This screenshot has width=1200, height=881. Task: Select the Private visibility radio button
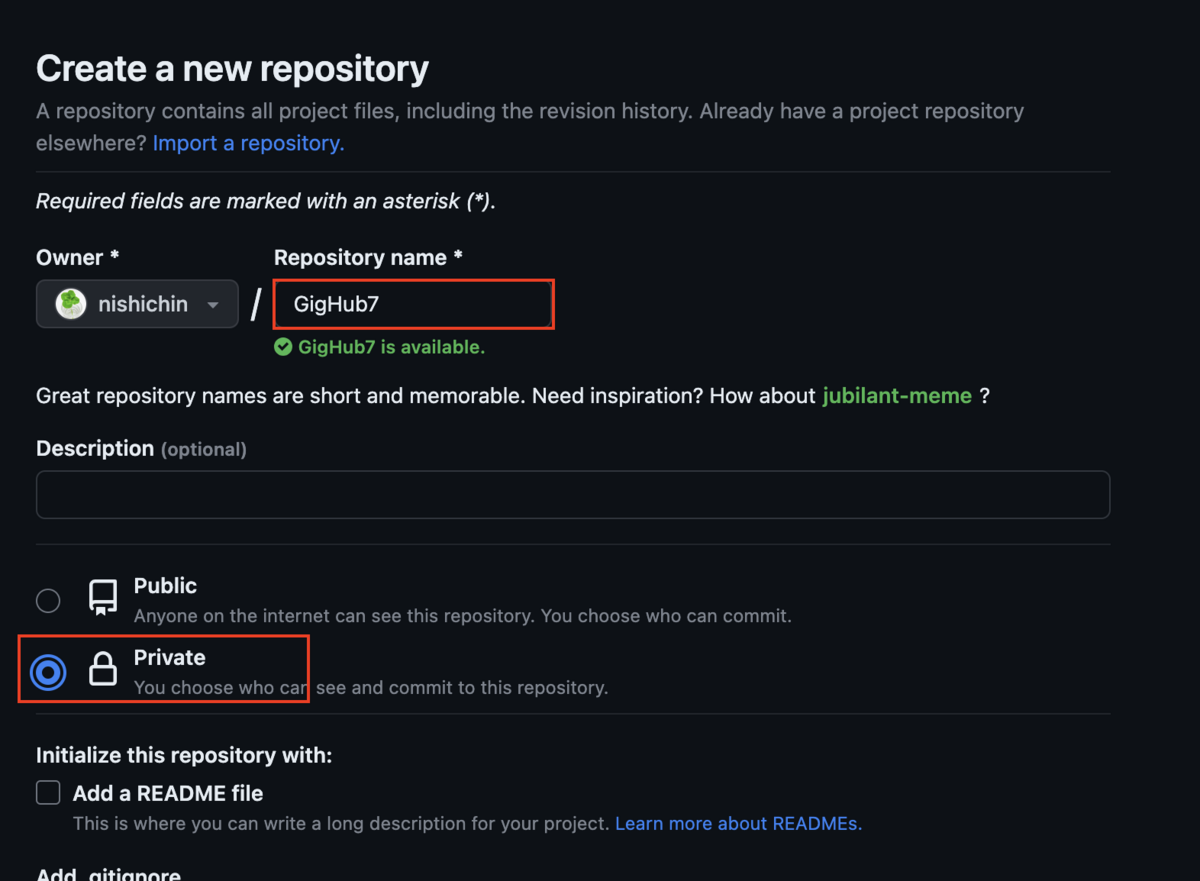point(48,672)
